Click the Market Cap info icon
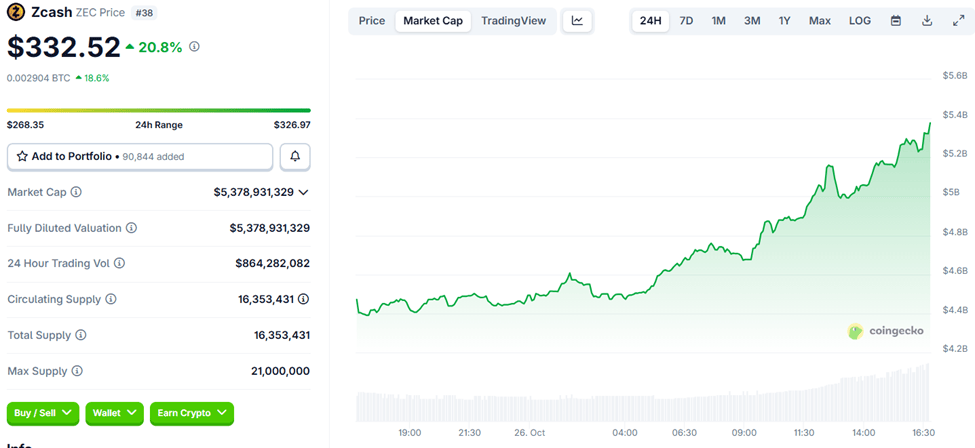 pyautogui.click(x=76, y=192)
